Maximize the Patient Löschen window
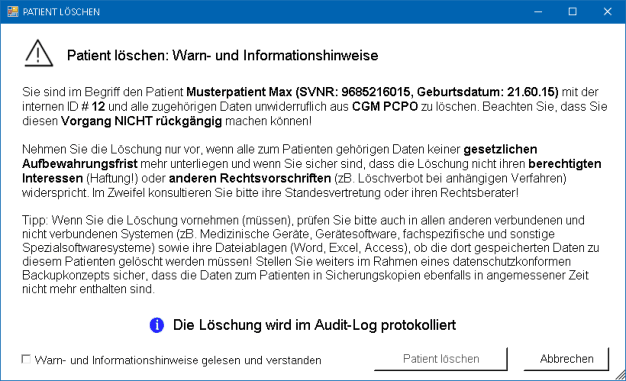Image resolution: width=626 pixels, height=381 pixels. (x=573, y=12)
